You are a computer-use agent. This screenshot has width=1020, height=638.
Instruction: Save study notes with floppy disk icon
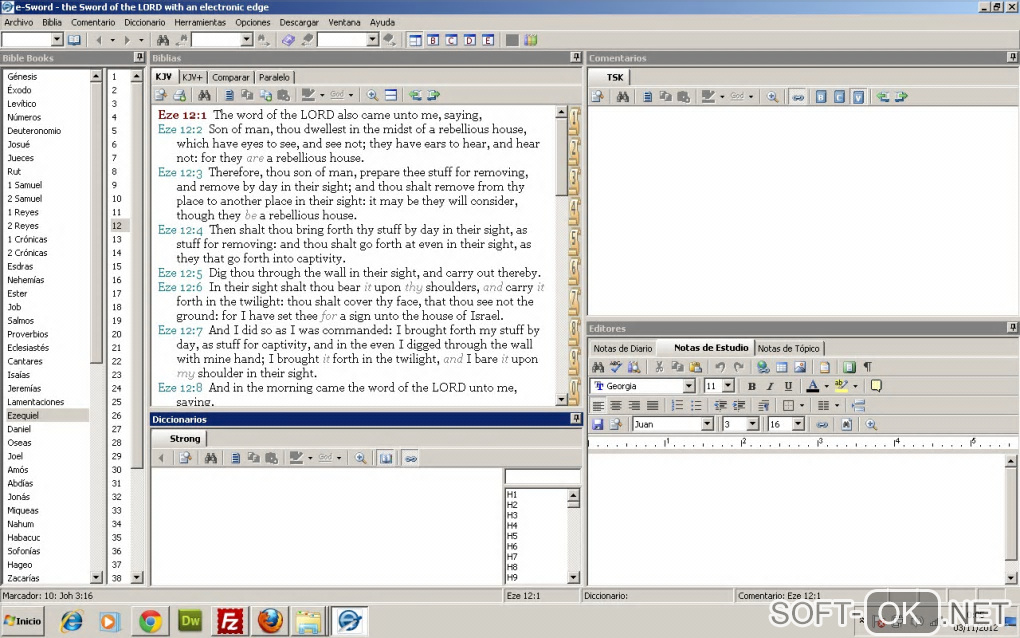tap(598, 425)
